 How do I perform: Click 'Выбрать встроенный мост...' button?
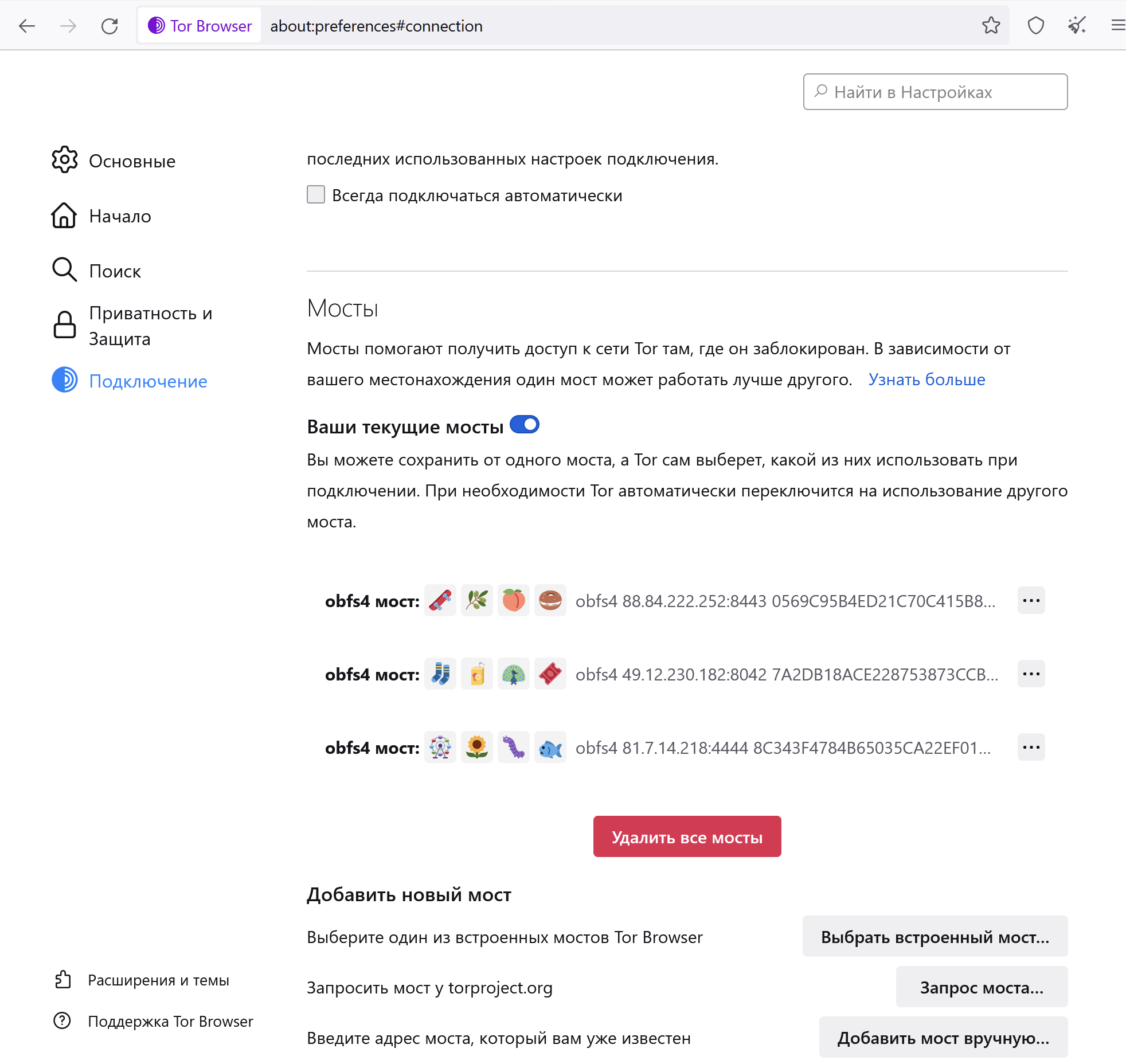[x=935, y=937]
